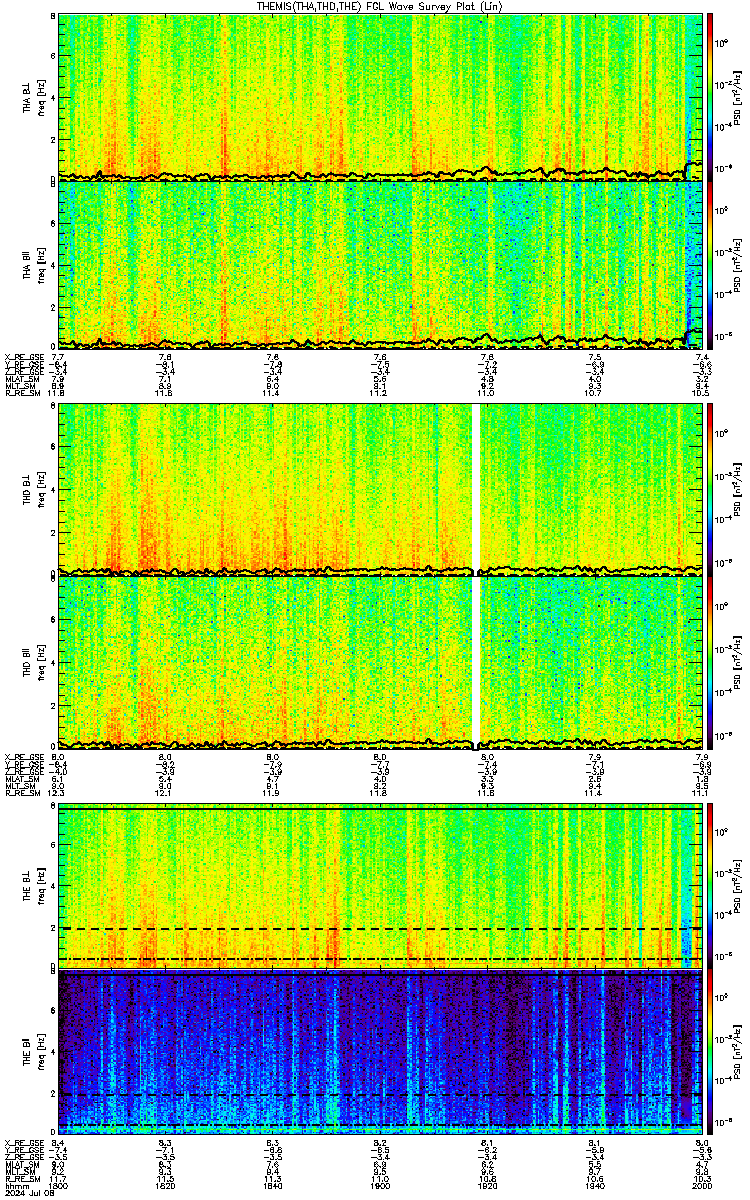The width and height of the screenshot is (750, 1200).
Task: Click the color bar beside THA B-parallel panel
Action: click(x=710, y=265)
